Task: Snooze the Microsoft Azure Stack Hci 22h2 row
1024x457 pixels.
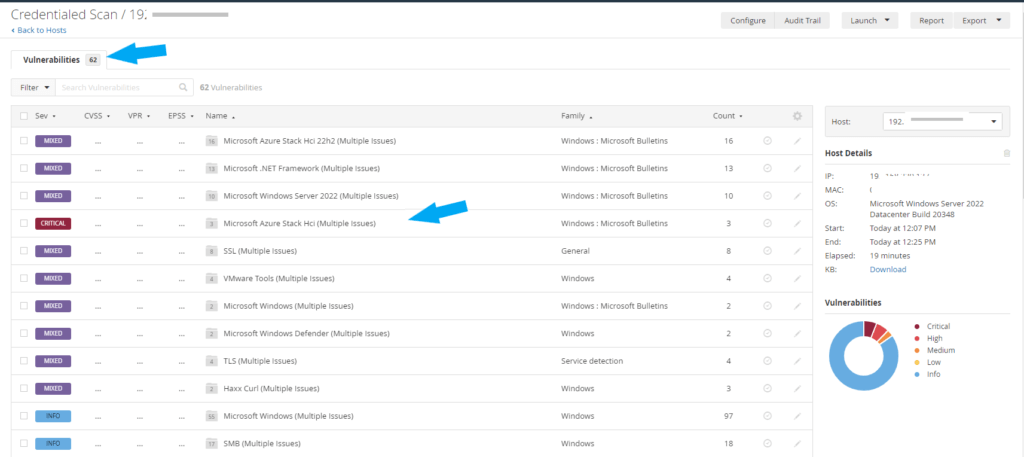Action: 768,141
